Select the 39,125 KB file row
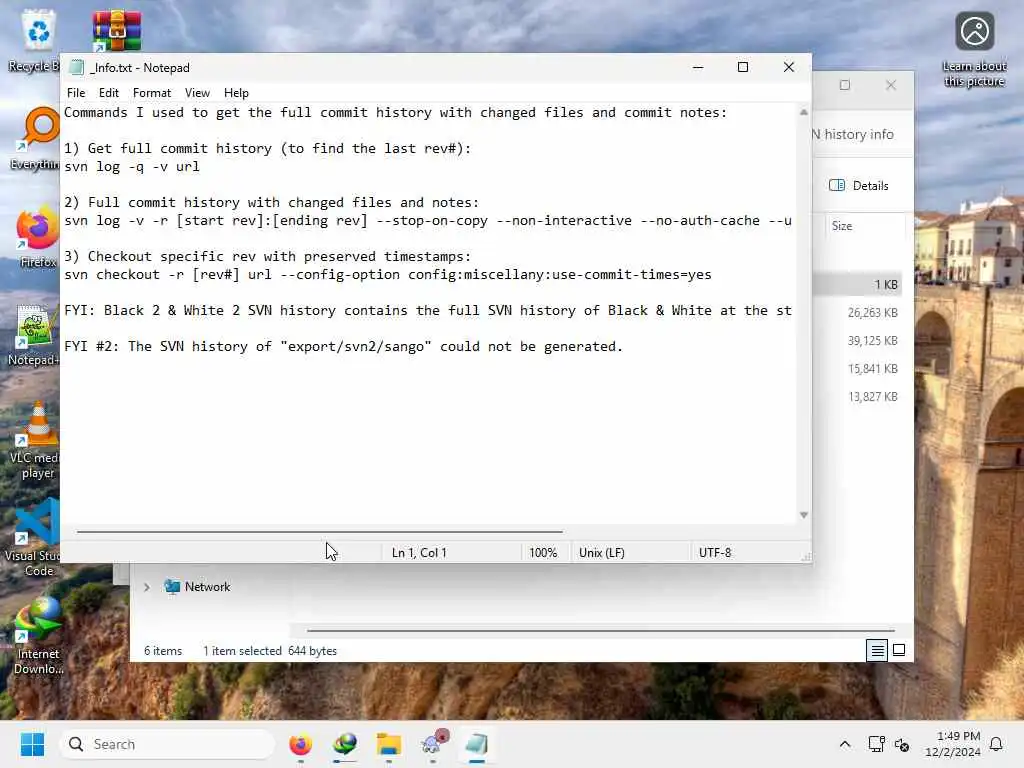This screenshot has width=1024, height=768. [x=858, y=341]
